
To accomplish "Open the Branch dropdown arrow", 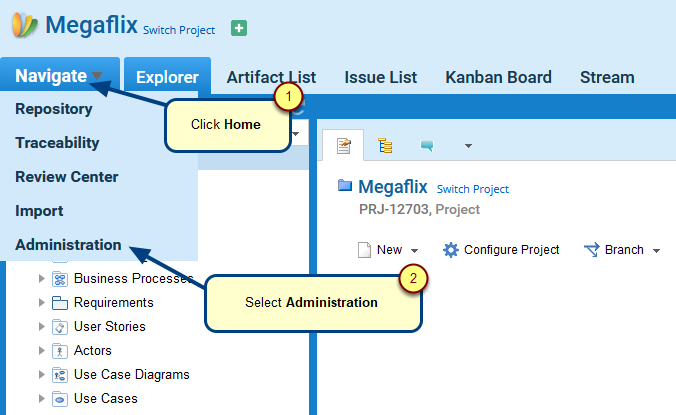I will pos(657,251).
